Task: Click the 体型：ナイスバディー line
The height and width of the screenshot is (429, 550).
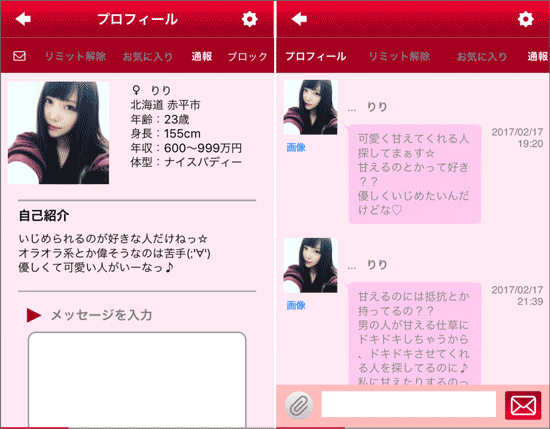Action: pos(186,162)
